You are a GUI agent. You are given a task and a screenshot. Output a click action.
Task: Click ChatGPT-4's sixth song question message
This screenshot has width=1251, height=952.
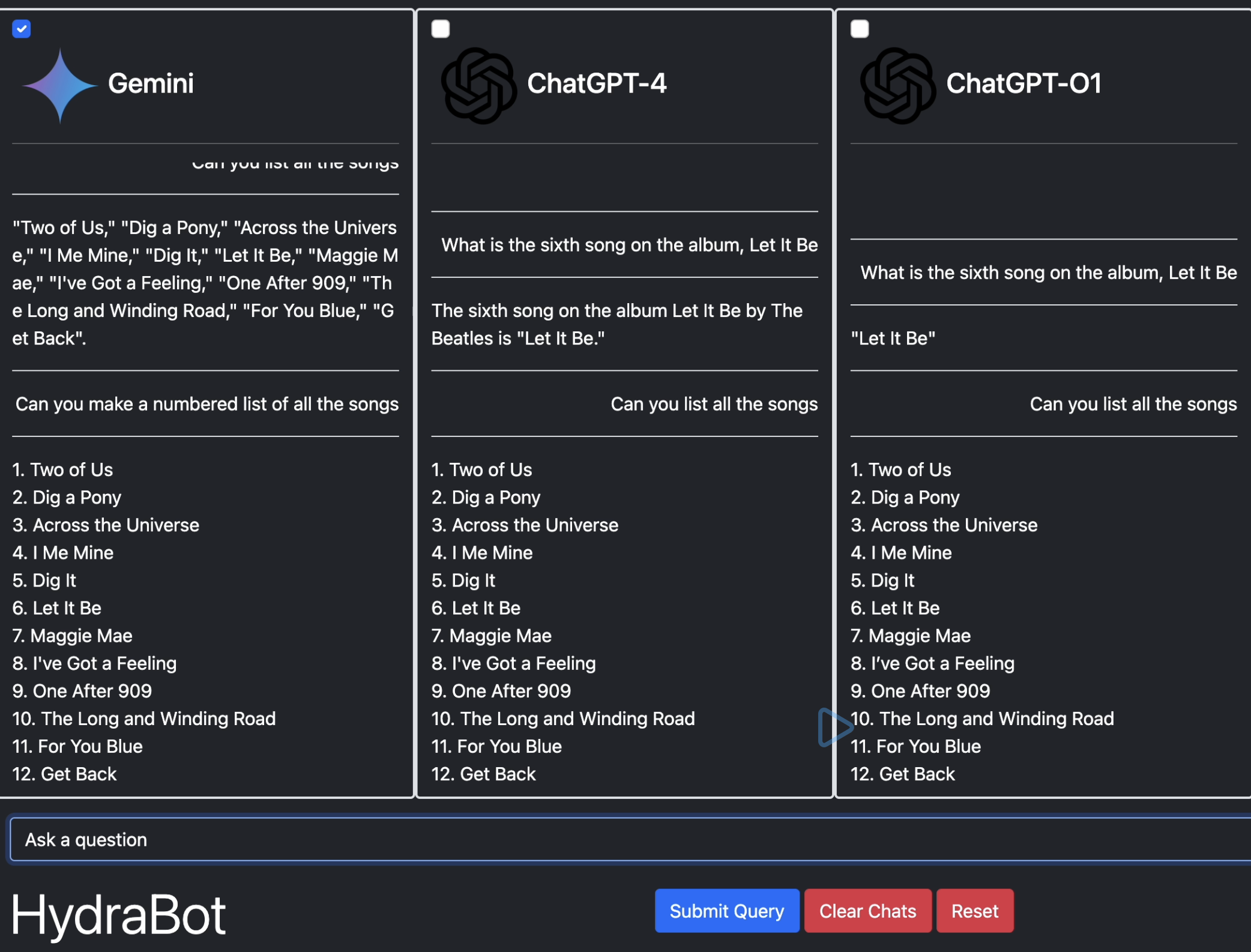629,245
